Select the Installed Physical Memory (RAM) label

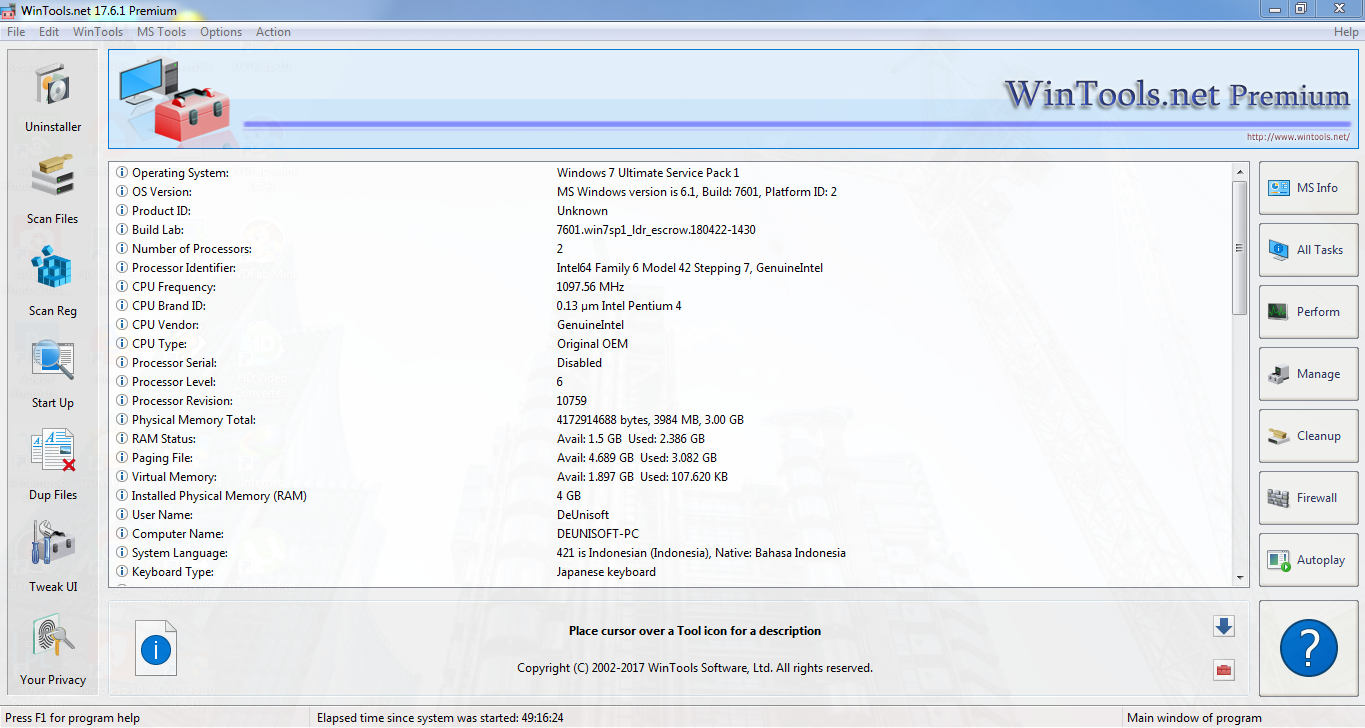219,496
